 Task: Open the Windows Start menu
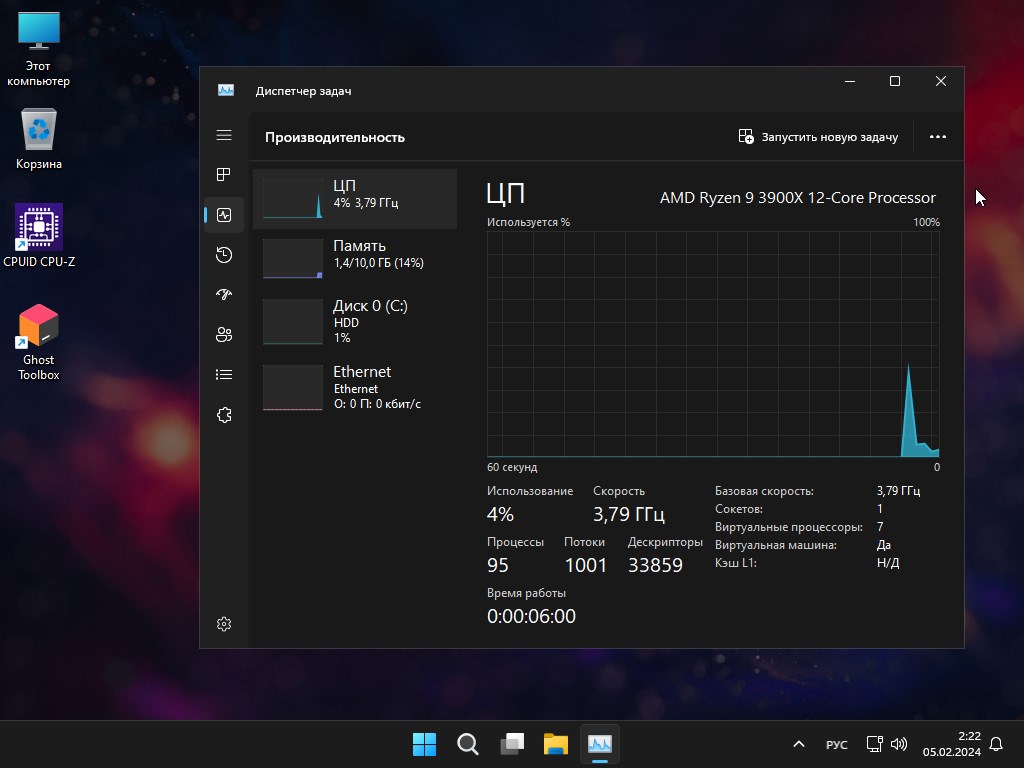point(424,744)
